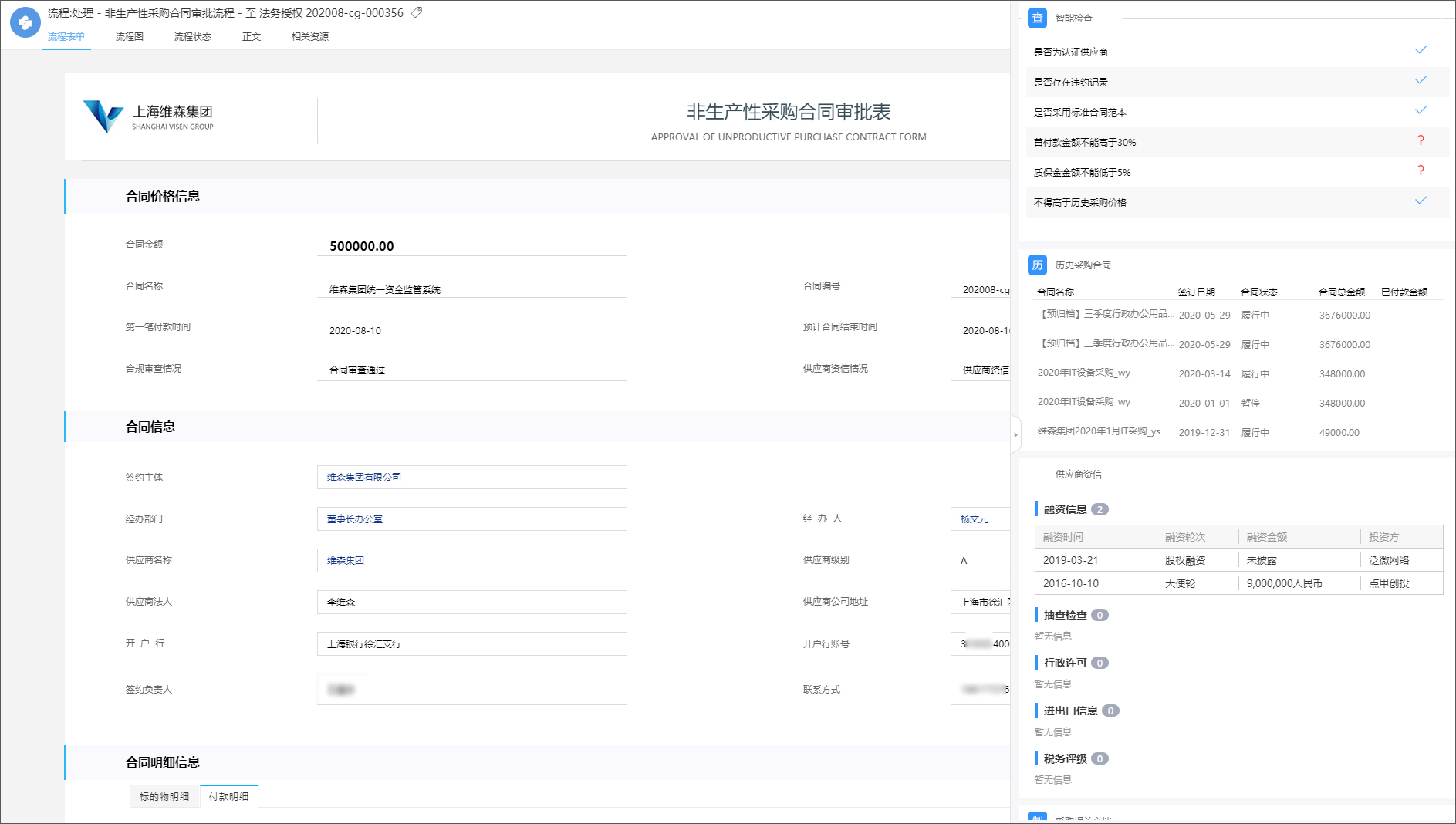
Task: Toggle the checkmark for 是否采用标准合同范本
Action: [1420, 111]
